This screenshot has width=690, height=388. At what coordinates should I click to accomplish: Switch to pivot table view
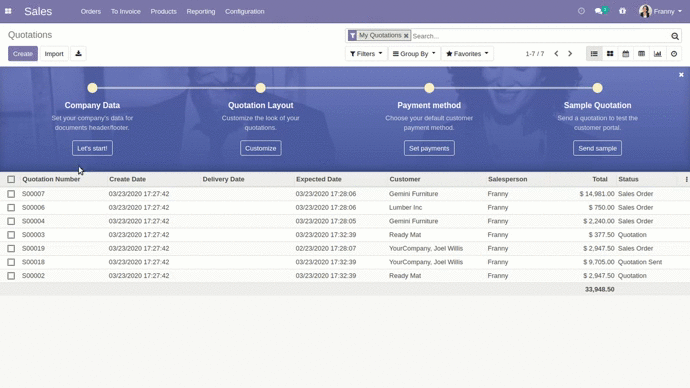pos(642,54)
